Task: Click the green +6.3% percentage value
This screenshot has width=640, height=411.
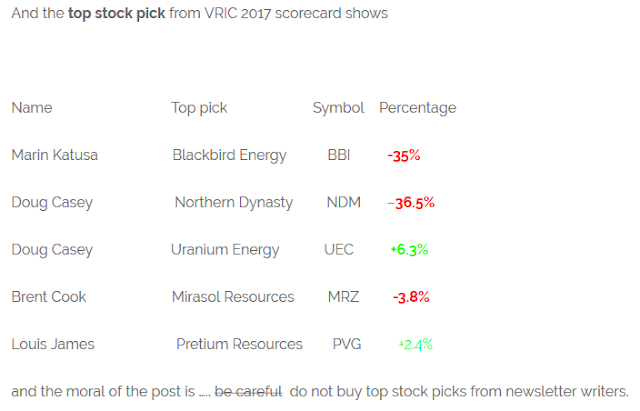Action: (409, 250)
